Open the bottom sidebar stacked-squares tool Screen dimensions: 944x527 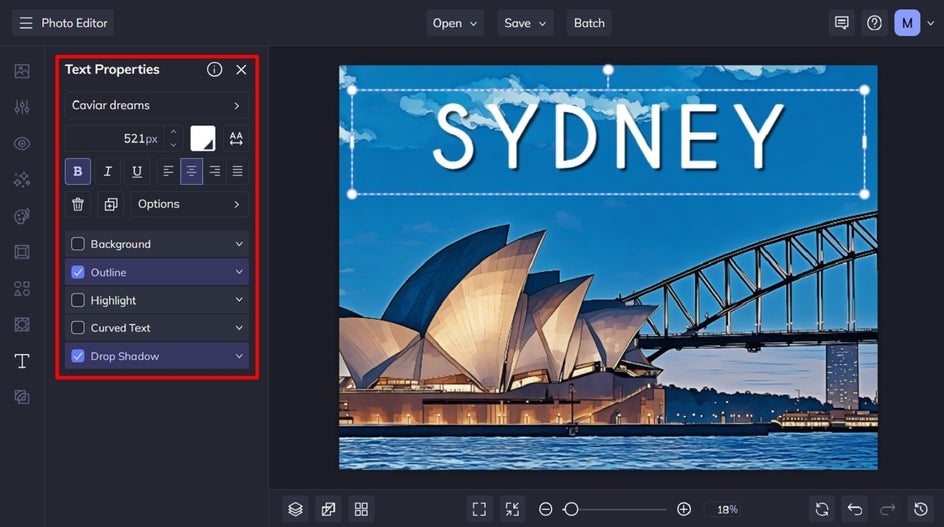(x=22, y=397)
